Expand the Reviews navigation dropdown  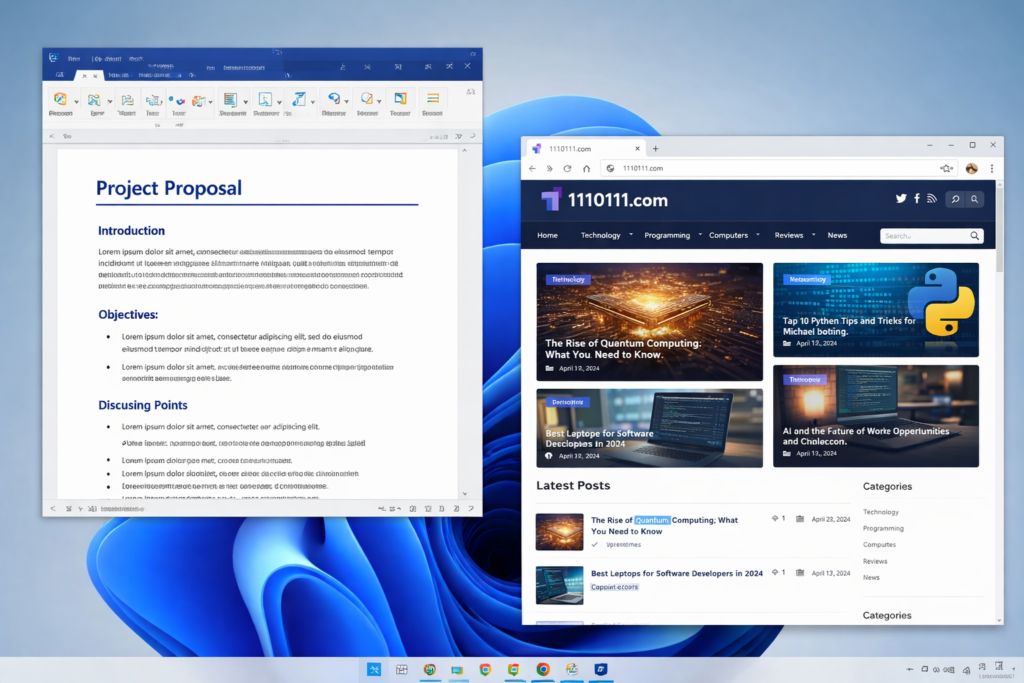(x=793, y=236)
